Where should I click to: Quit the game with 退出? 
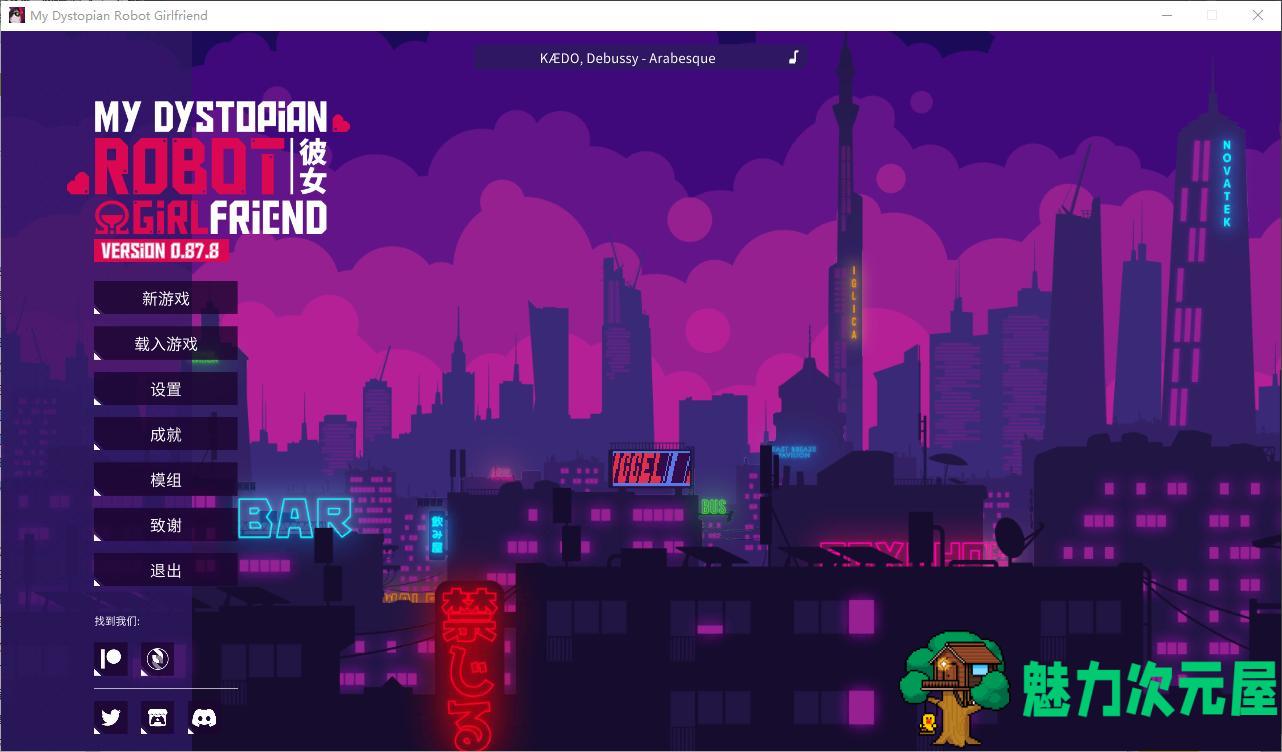(x=166, y=570)
